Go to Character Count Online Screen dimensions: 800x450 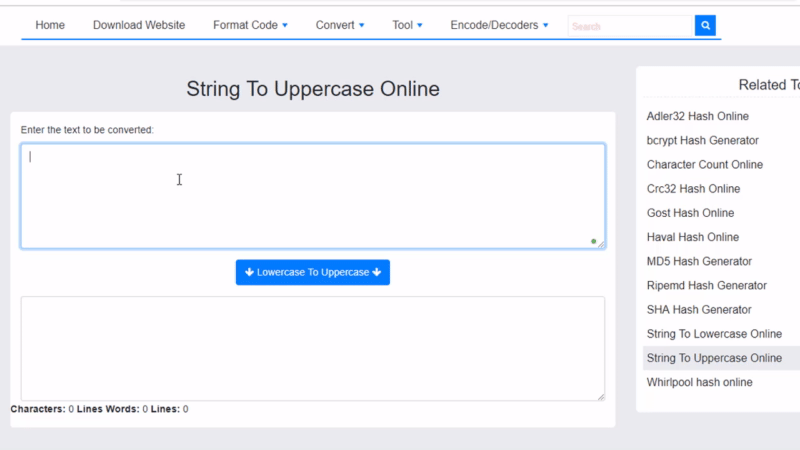coord(704,164)
